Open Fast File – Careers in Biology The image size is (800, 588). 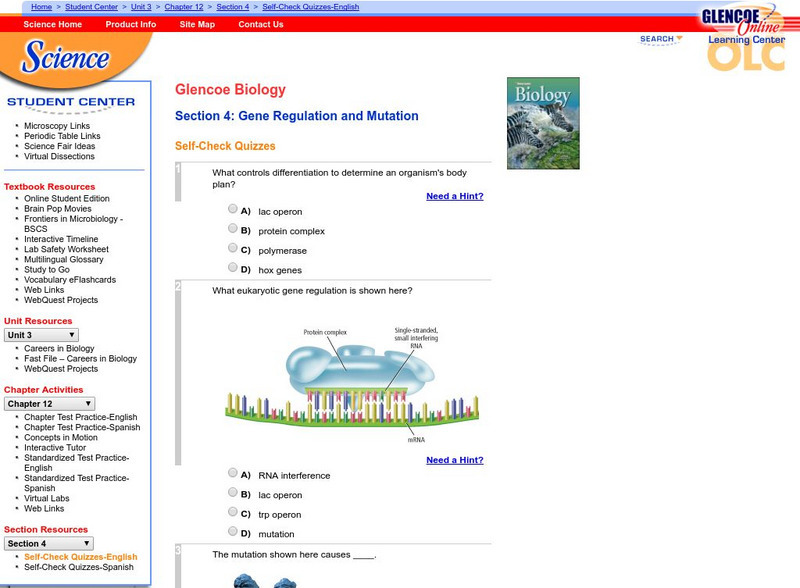pyautogui.click(x=81, y=358)
